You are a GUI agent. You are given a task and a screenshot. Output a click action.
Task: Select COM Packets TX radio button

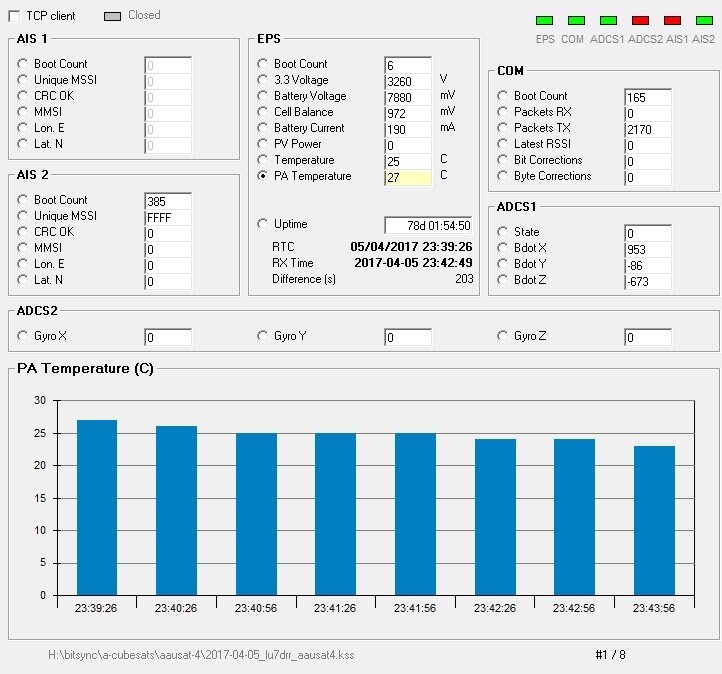[502, 128]
